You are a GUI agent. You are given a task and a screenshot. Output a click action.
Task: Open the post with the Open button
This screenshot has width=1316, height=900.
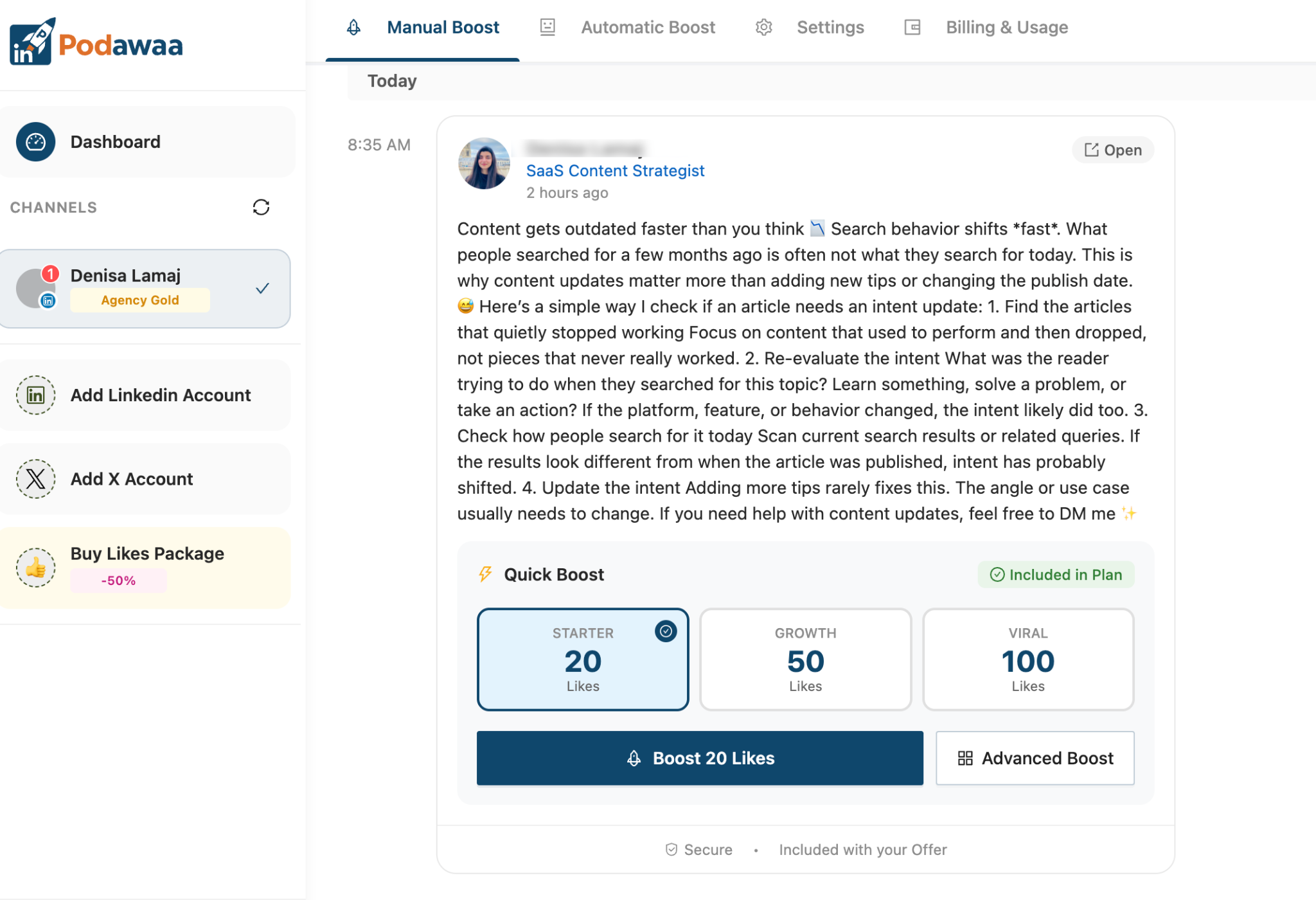point(1112,150)
